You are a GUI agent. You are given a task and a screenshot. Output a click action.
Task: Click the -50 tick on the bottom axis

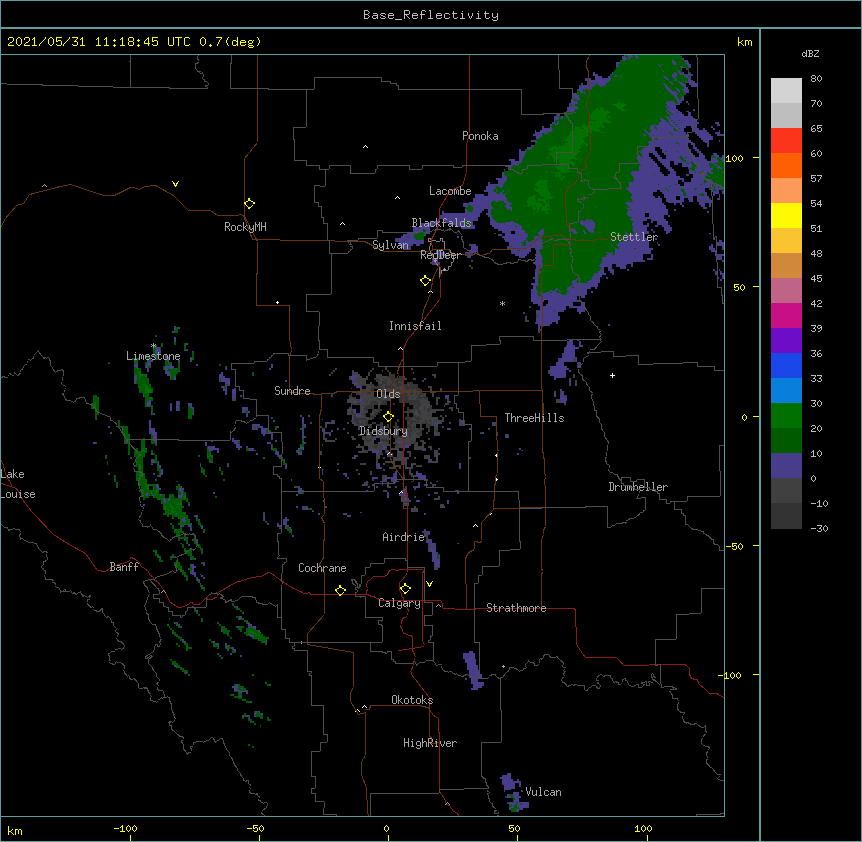[255, 828]
